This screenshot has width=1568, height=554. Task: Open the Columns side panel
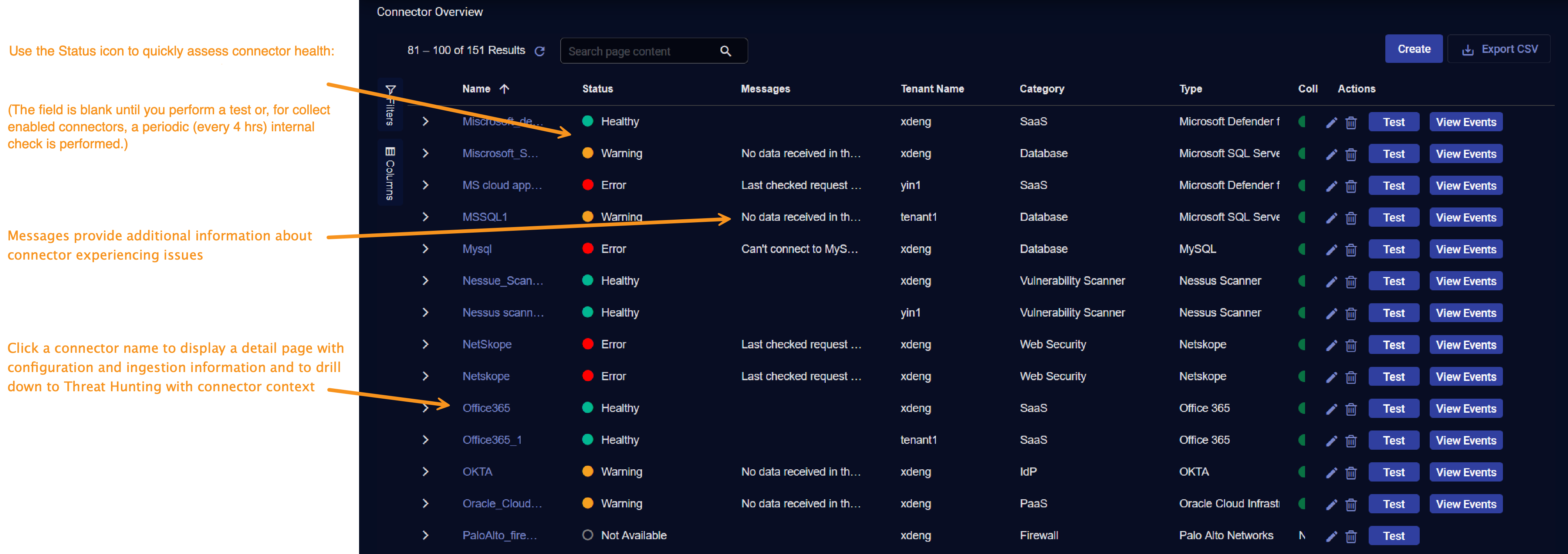[390, 173]
